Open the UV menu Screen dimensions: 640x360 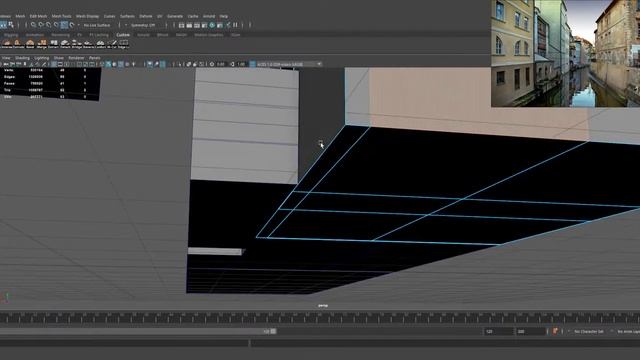[160, 16]
